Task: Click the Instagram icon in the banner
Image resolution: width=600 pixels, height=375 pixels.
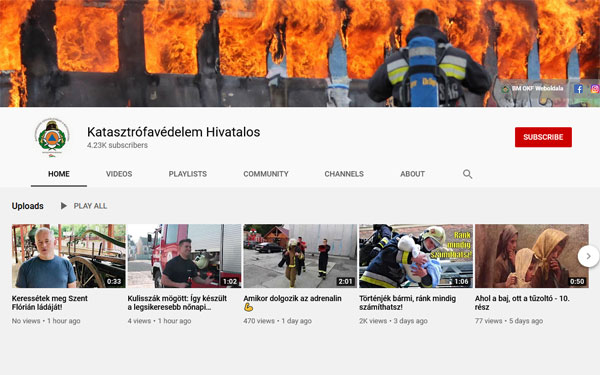Action: coord(595,89)
